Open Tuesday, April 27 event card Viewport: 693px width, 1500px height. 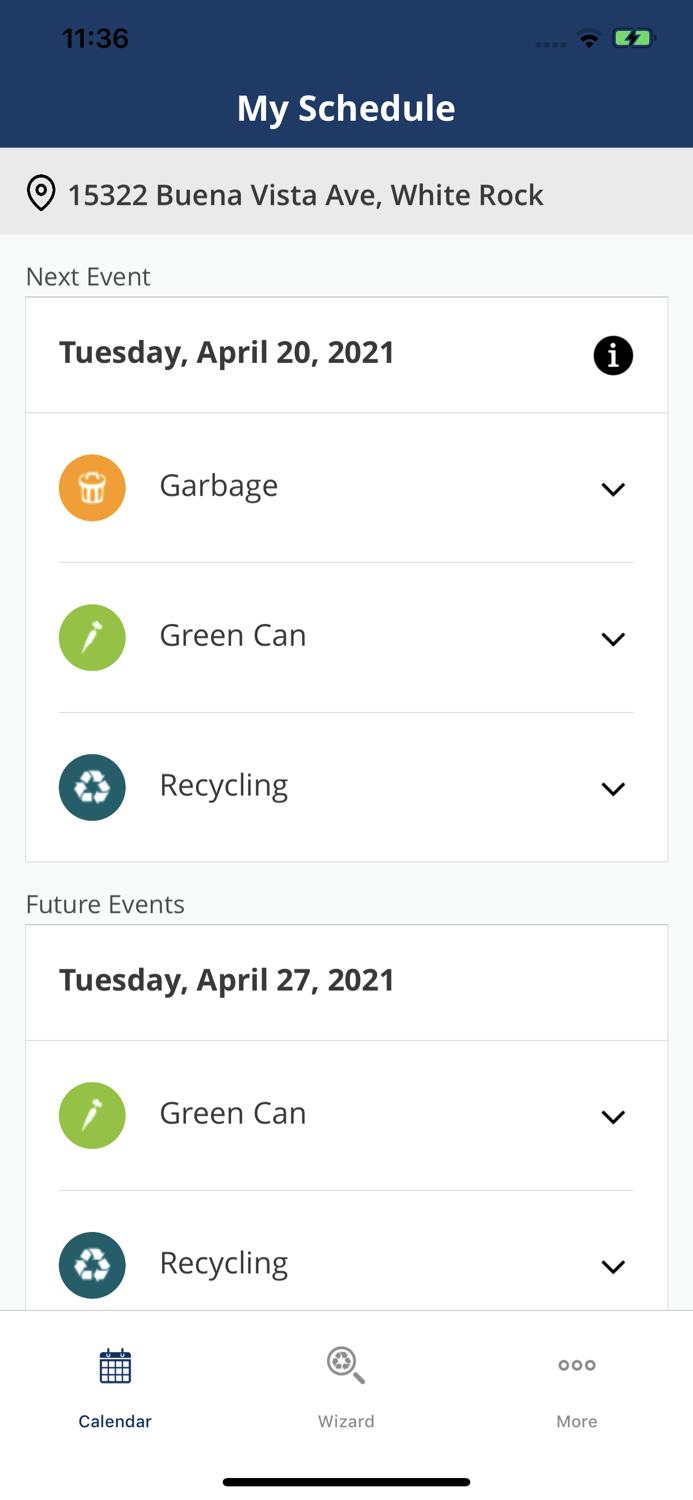tap(227, 980)
